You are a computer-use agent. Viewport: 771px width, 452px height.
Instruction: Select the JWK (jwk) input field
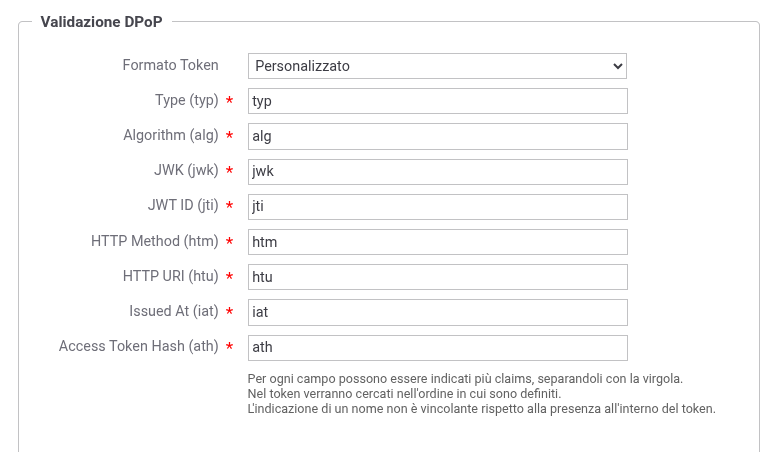coord(437,171)
